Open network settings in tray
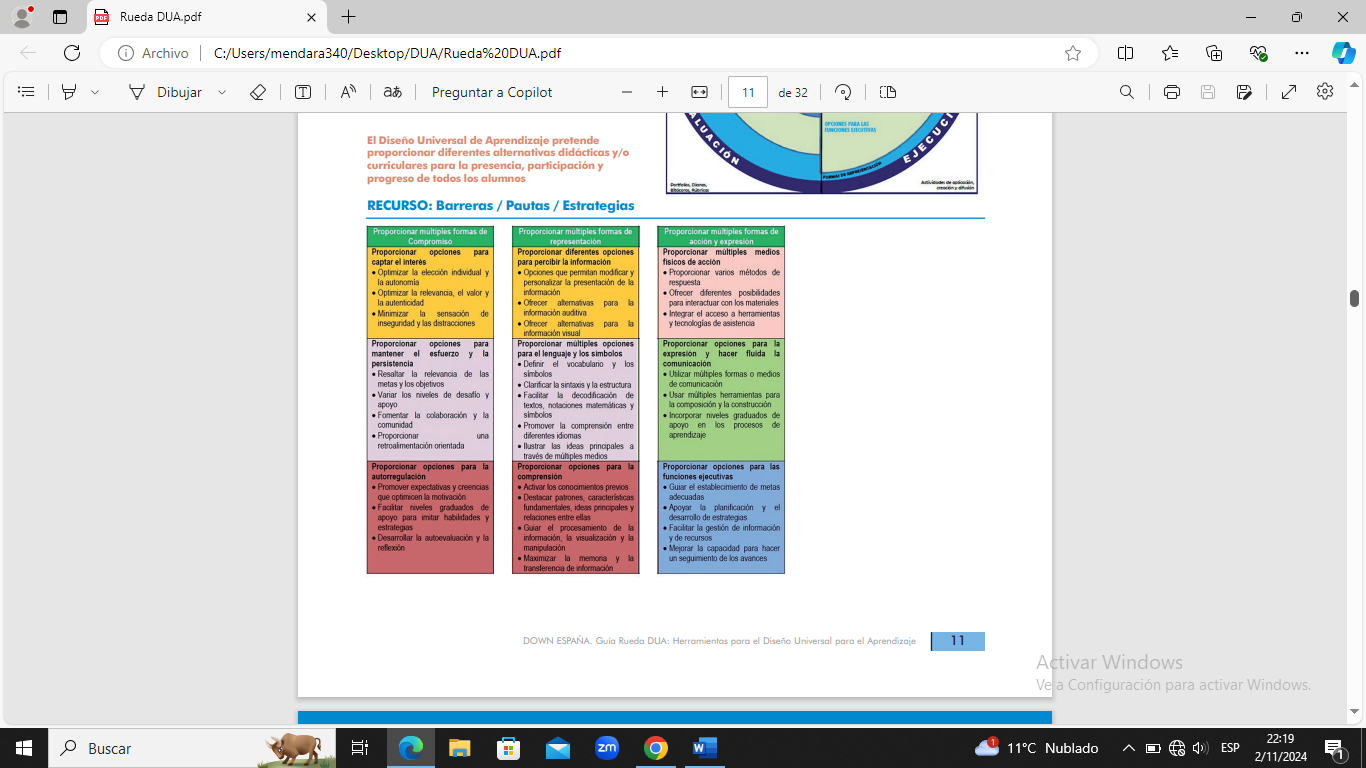The width and height of the screenshot is (1366, 768). 1176,748
